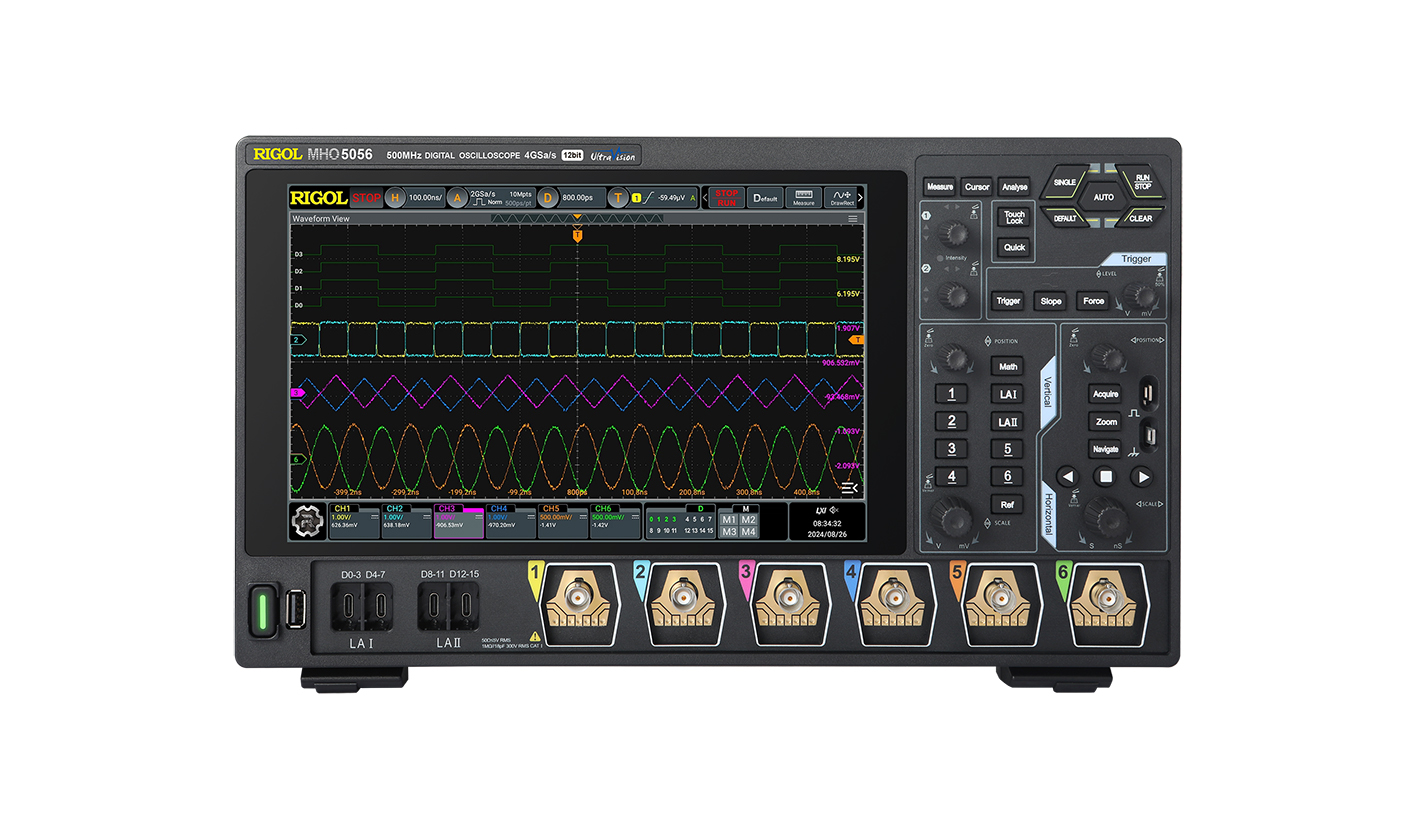Click the D0-3 logic probe port
Screen dimensions: 1417x827
[349, 605]
